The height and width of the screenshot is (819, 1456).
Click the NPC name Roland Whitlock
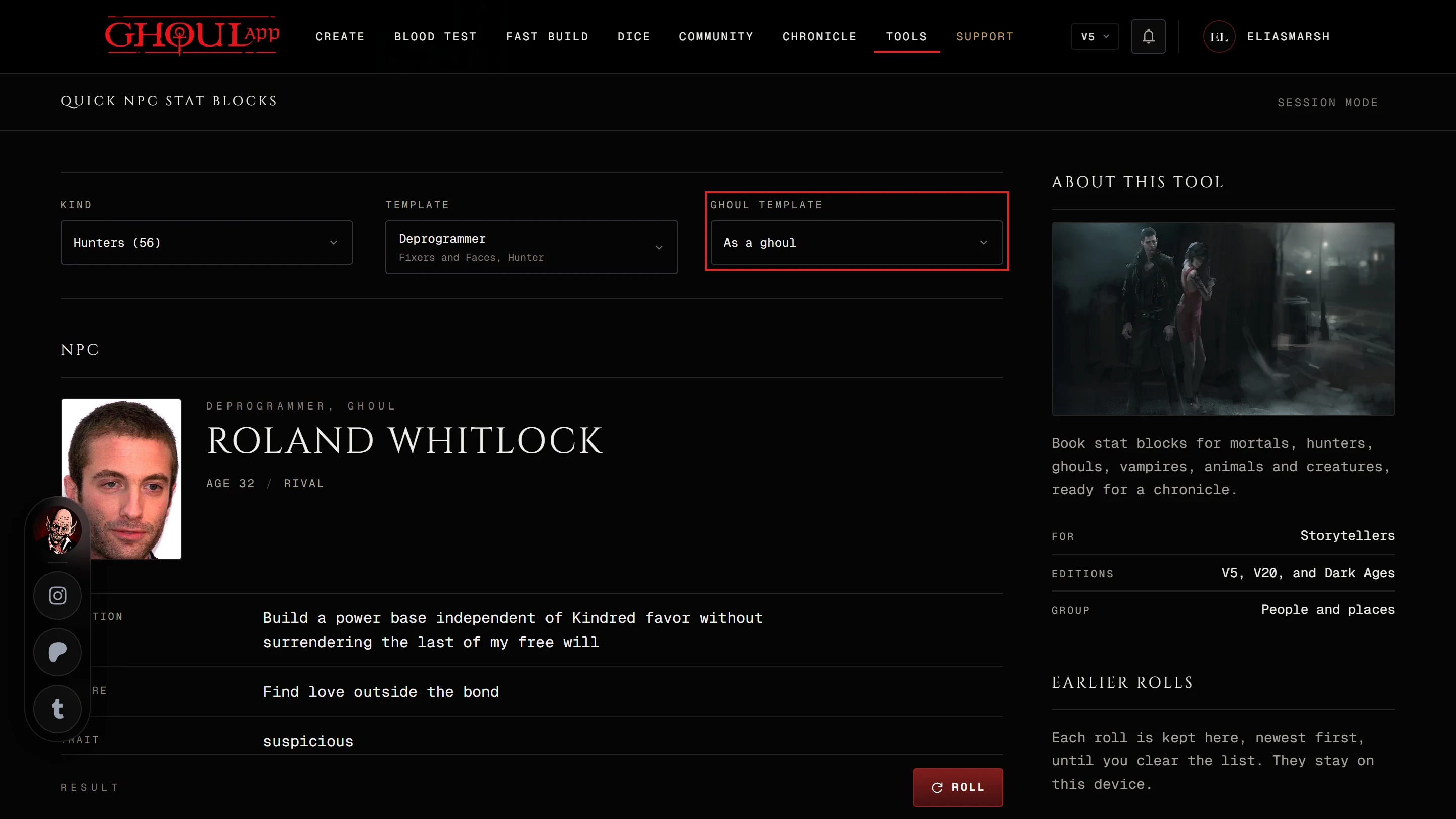(x=404, y=440)
